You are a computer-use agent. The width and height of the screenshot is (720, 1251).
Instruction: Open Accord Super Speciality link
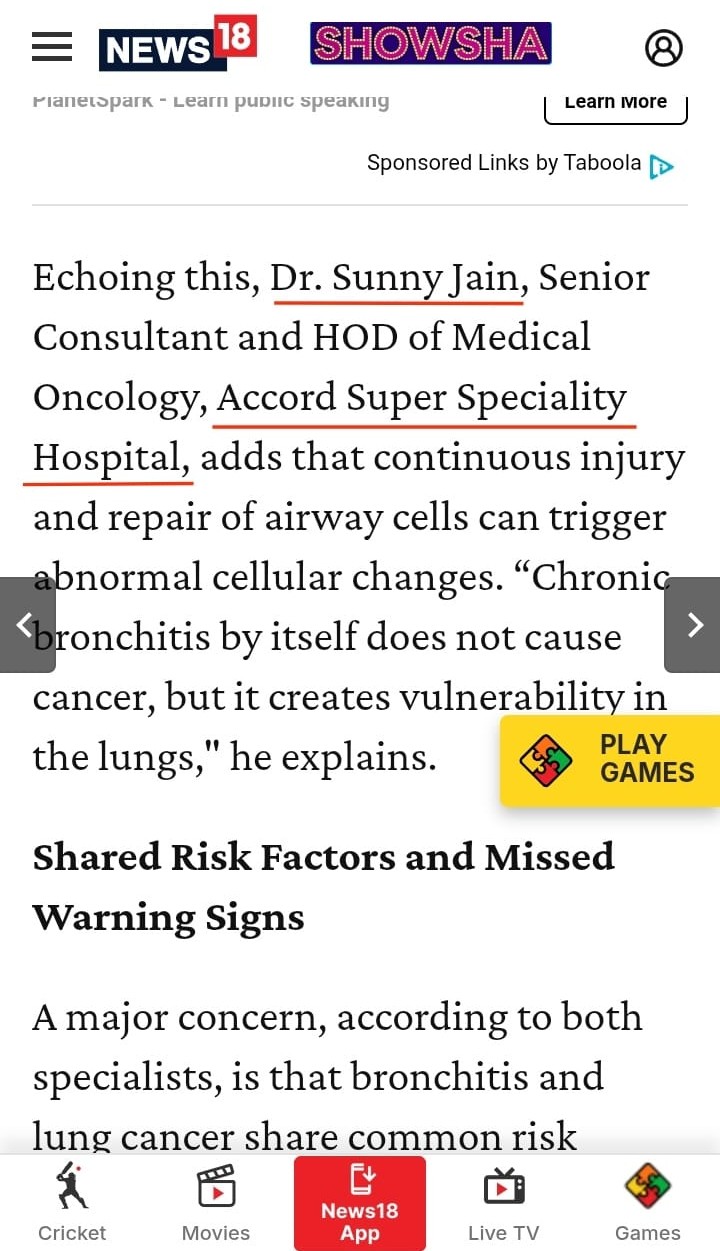tap(421, 397)
